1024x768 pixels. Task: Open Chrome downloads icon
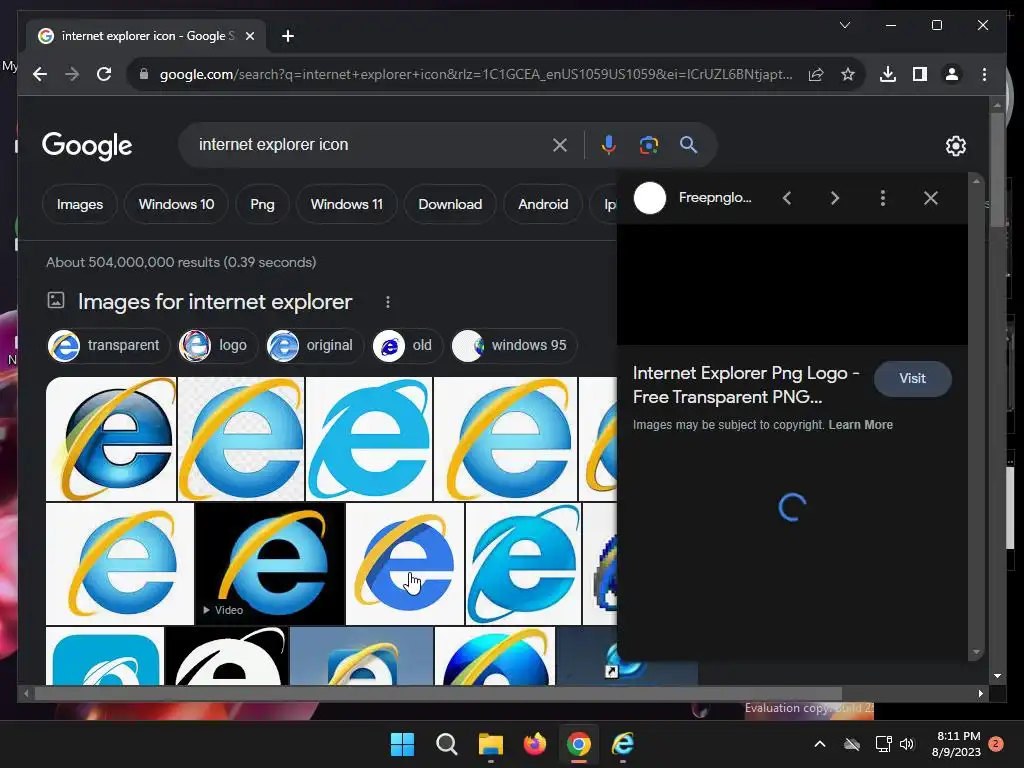pyautogui.click(x=888, y=74)
